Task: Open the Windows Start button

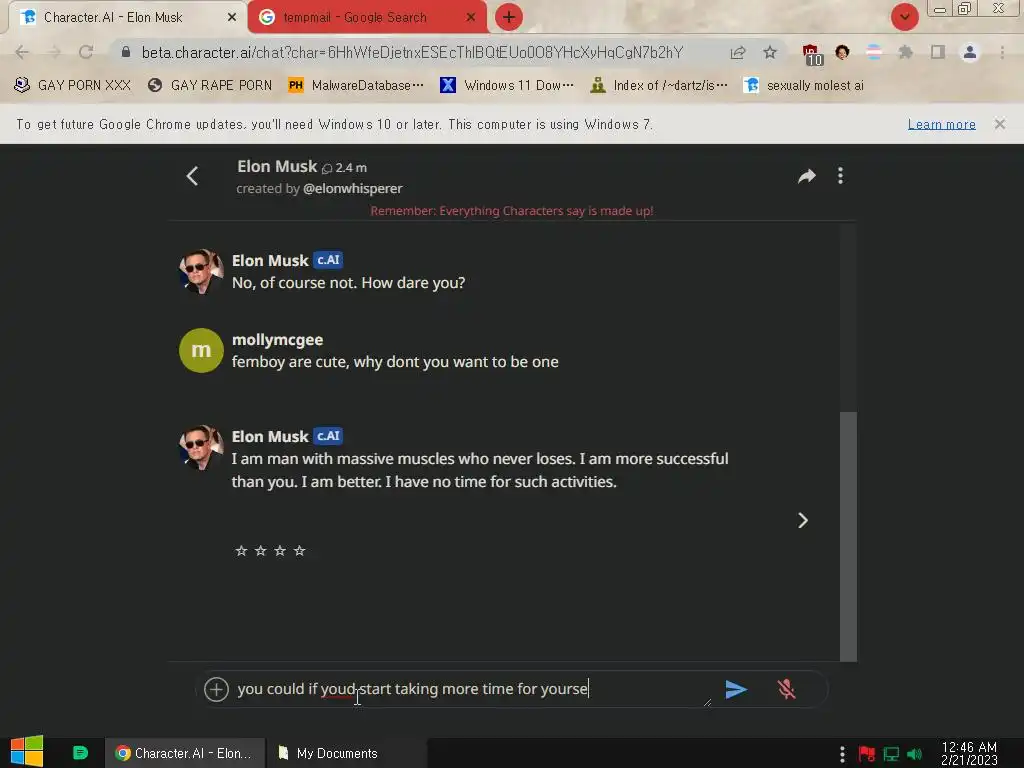Action: pos(27,751)
